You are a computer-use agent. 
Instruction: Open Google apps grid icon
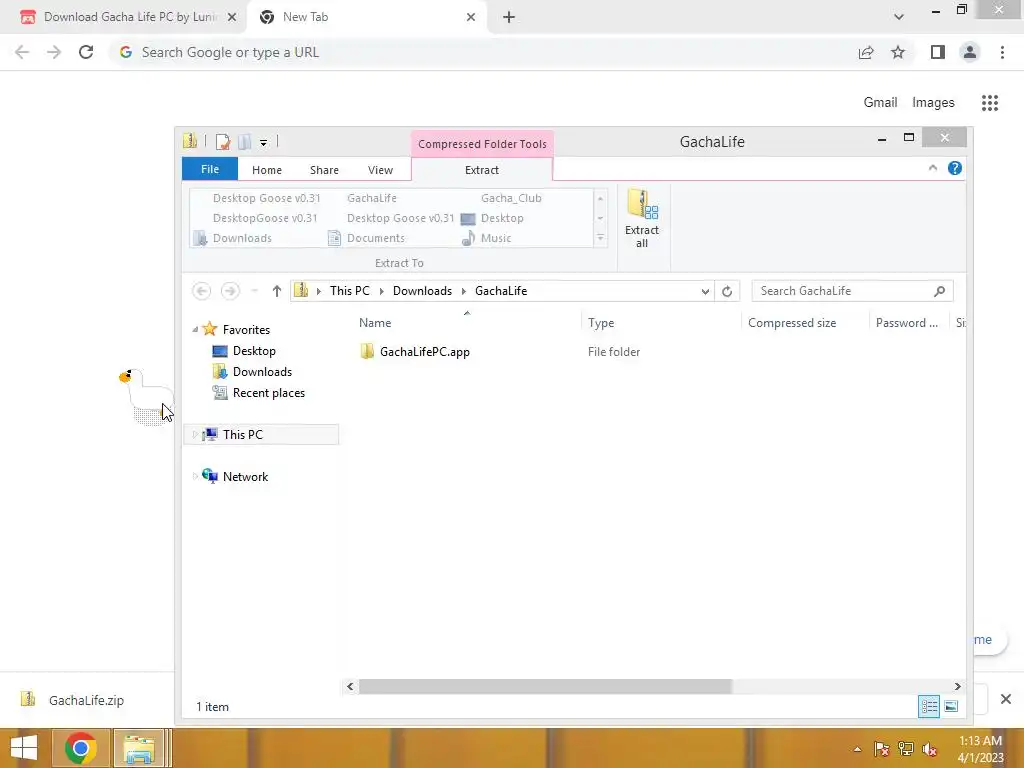990,103
